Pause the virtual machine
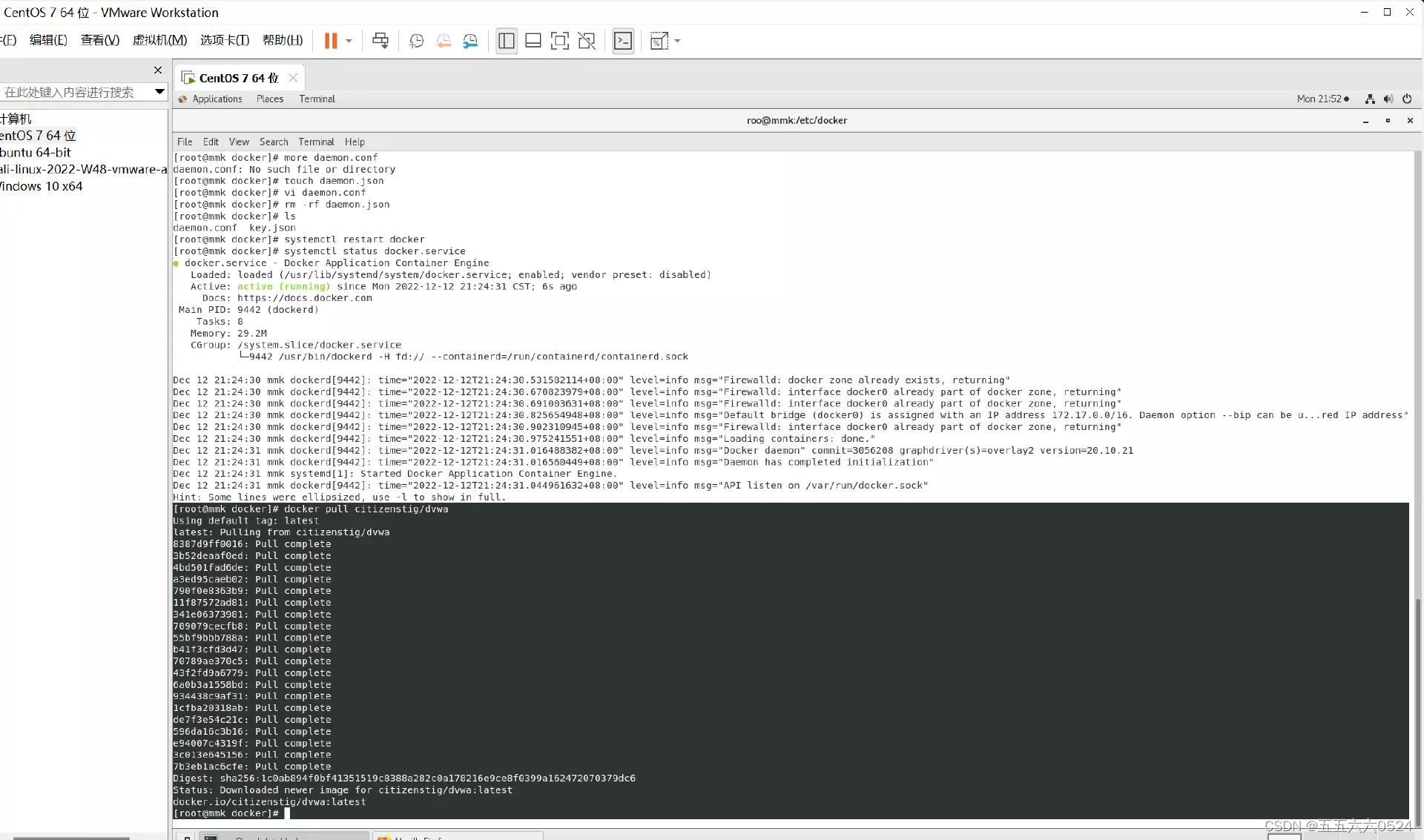This screenshot has width=1424, height=840. pyautogui.click(x=331, y=41)
